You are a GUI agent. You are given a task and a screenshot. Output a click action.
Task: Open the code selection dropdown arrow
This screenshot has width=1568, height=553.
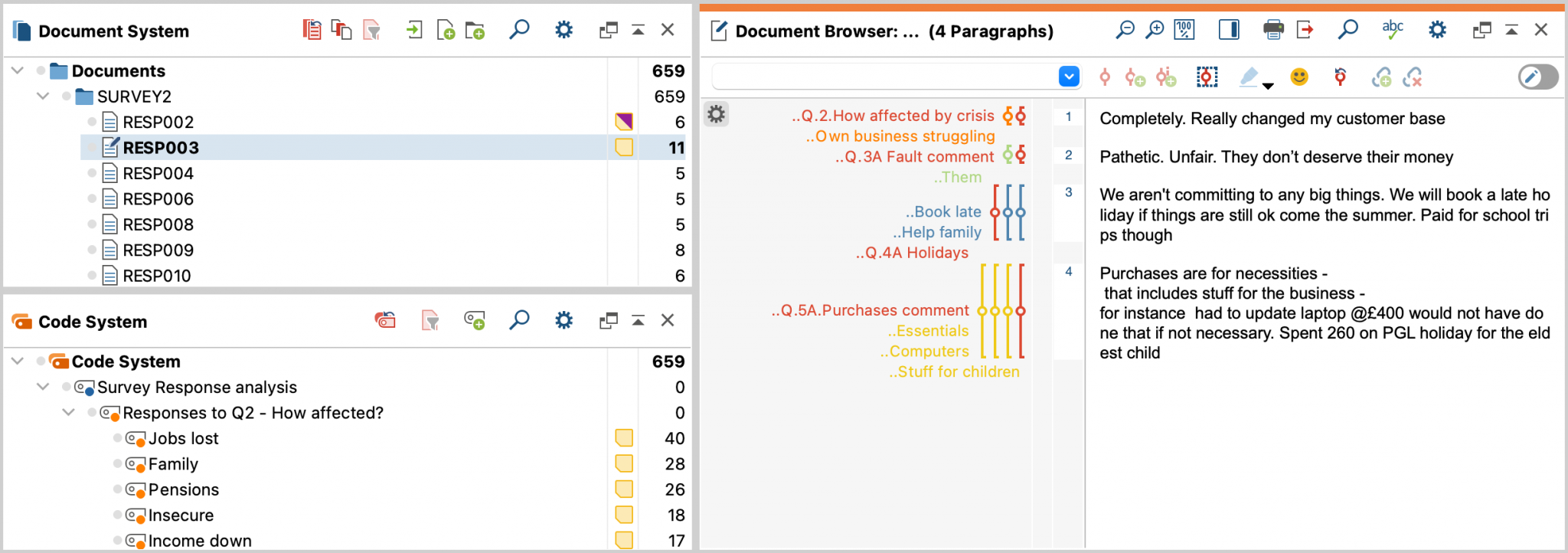coord(1069,77)
